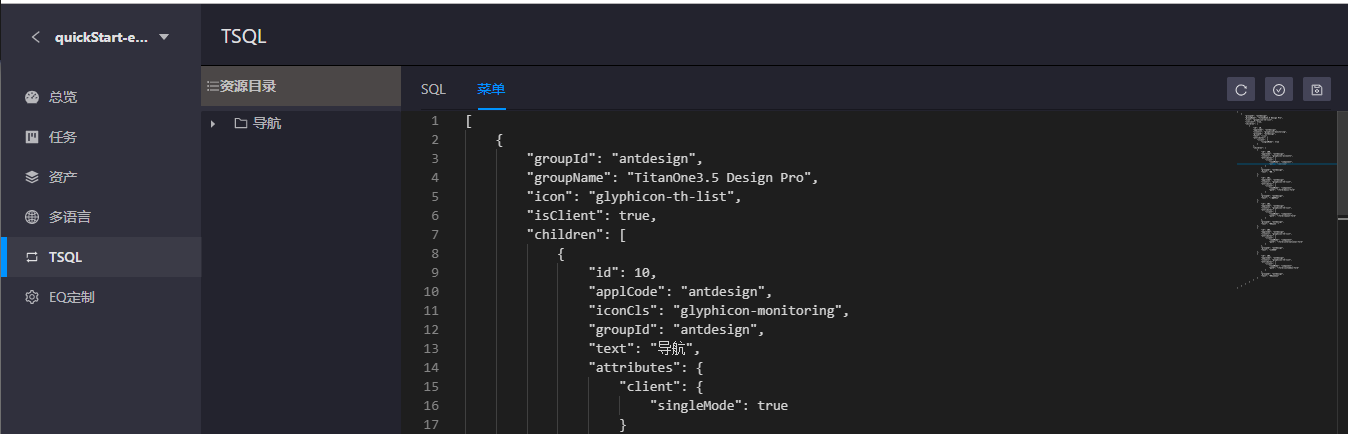Click the refresh icon button
This screenshot has height=434, width=1348.
coord(1241,89)
